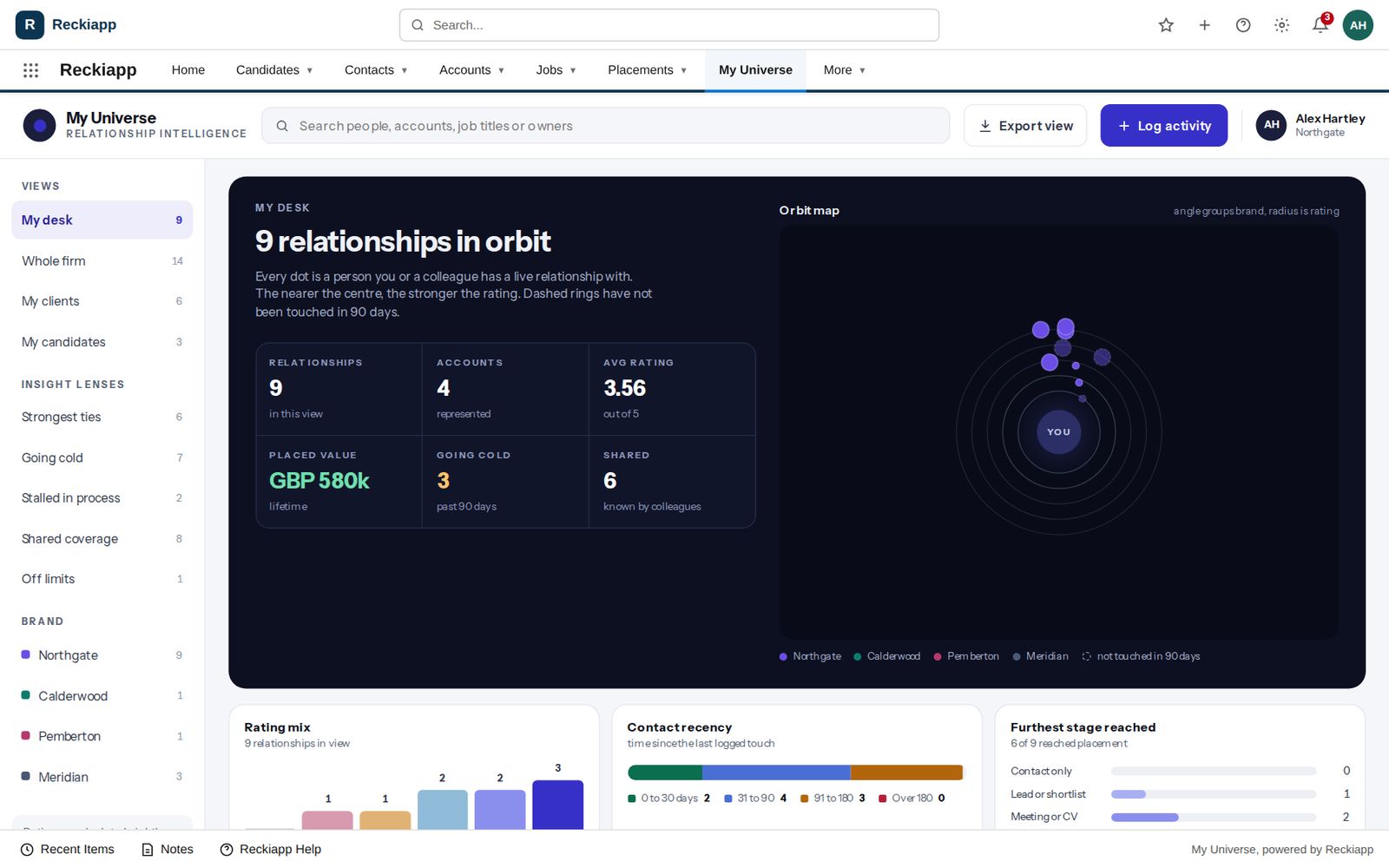Screen dimensions: 1389x868
Task: Select the My clients view
Action: tap(102, 301)
